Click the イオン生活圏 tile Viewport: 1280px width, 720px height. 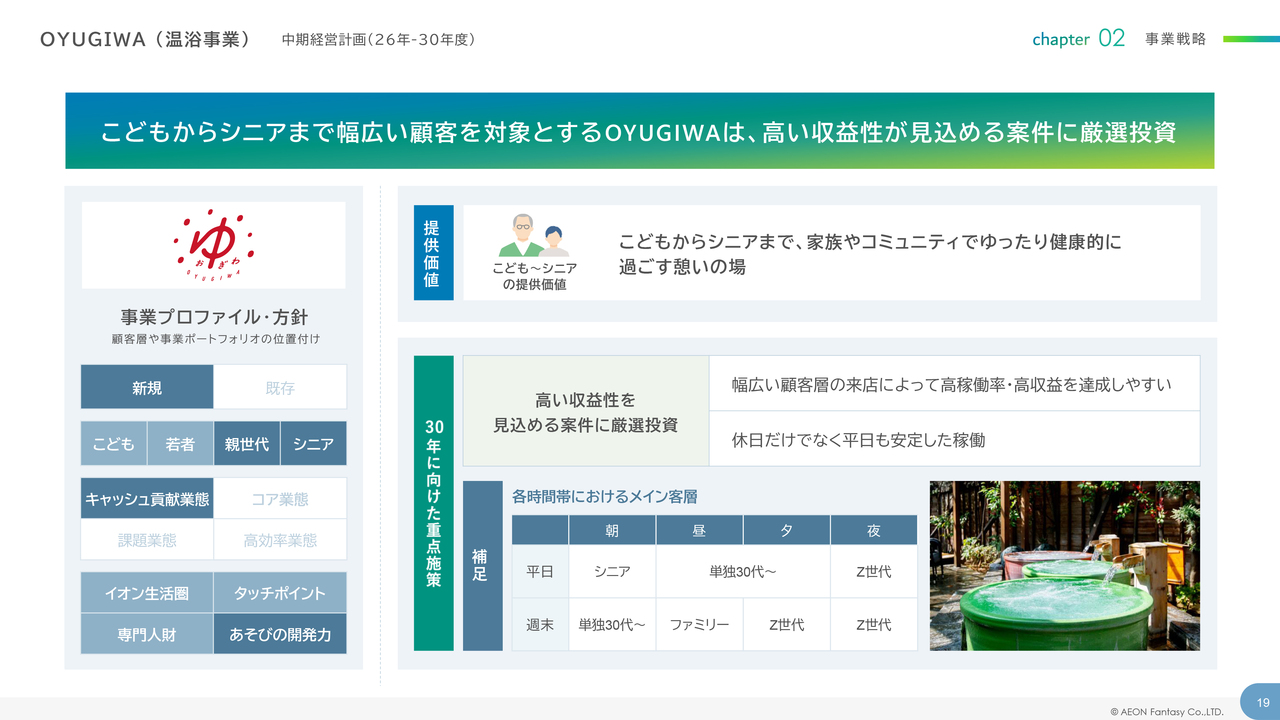coord(147,593)
